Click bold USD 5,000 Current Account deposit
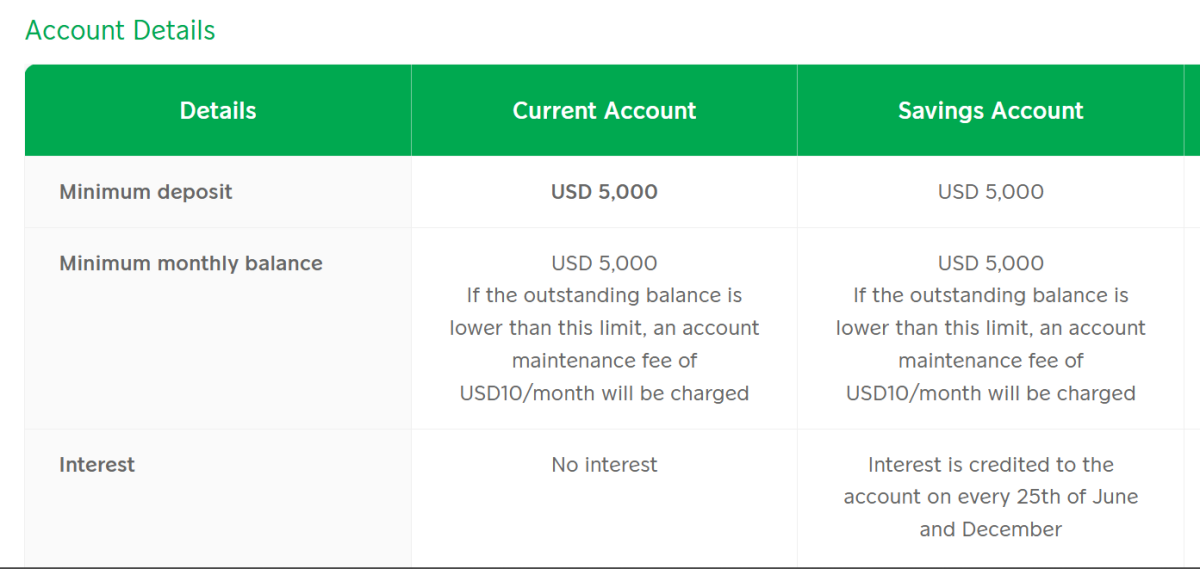The height and width of the screenshot is (569, 1200). (x=604, y=192)
